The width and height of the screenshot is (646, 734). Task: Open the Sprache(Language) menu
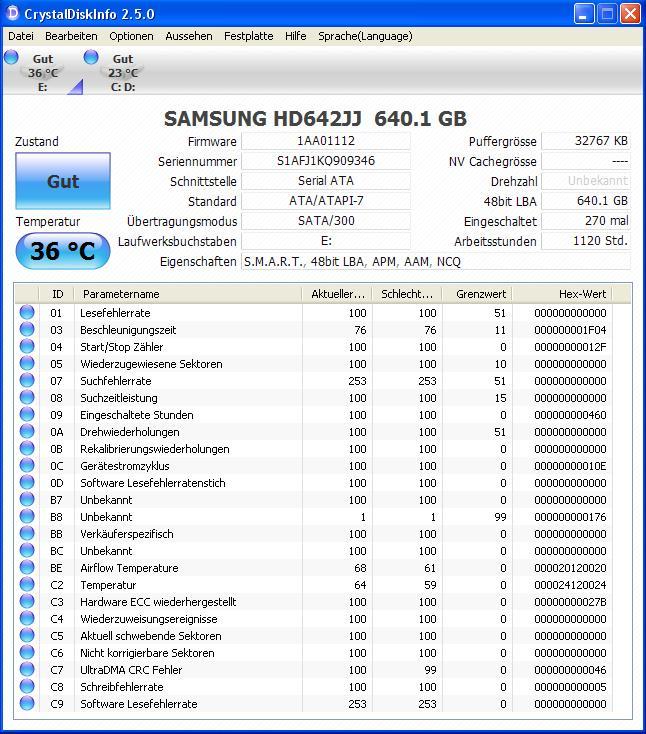coord(365,36)
